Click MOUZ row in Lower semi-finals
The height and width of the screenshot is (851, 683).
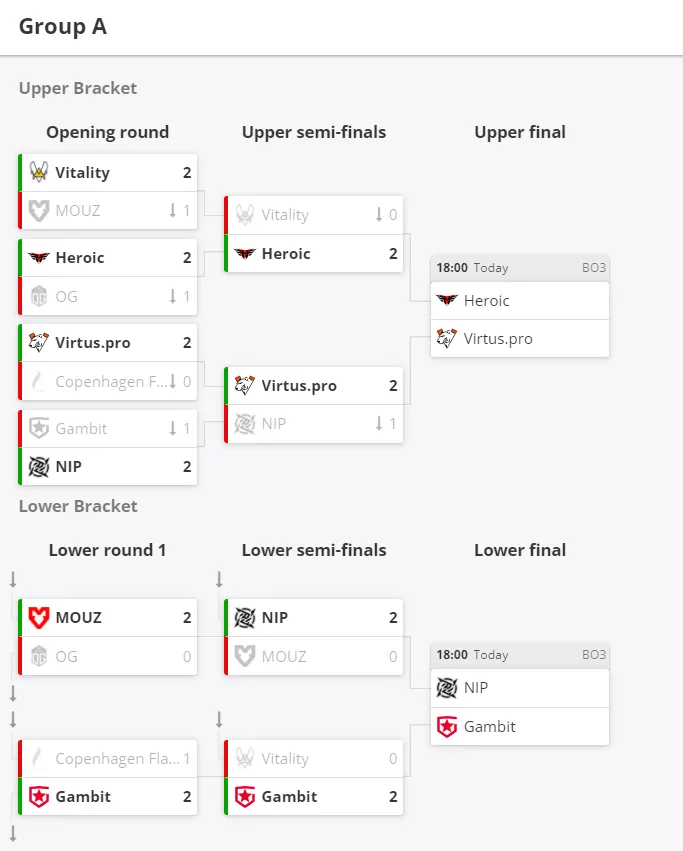(314, 656)
